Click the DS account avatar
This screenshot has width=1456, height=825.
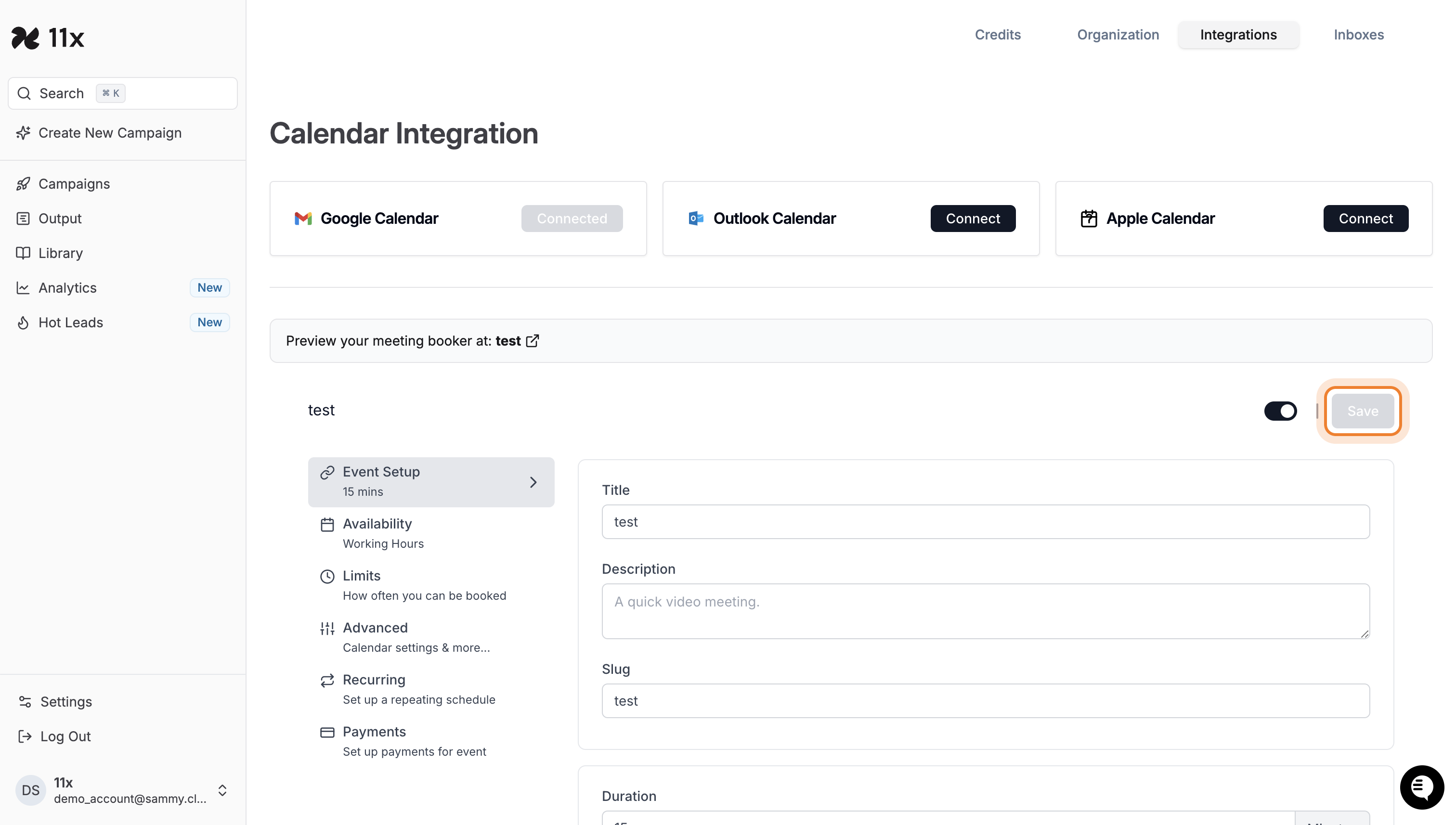pyautogui.click(x=31, y=790)
